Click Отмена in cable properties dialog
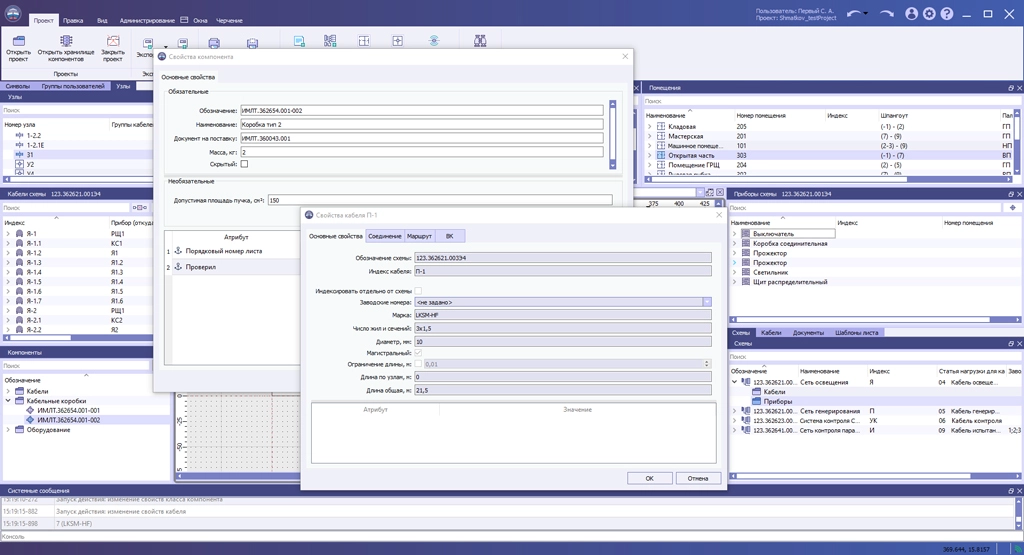The image size is (1024, 555). (697, 478)
